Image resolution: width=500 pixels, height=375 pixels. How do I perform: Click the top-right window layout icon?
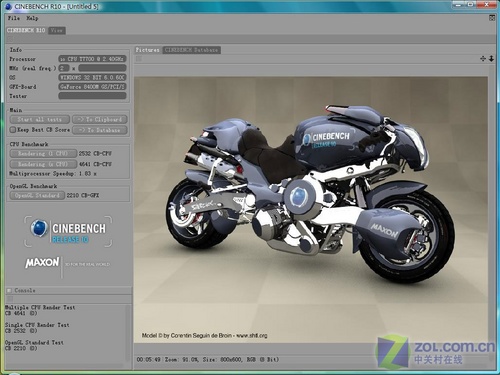[492, 18]
